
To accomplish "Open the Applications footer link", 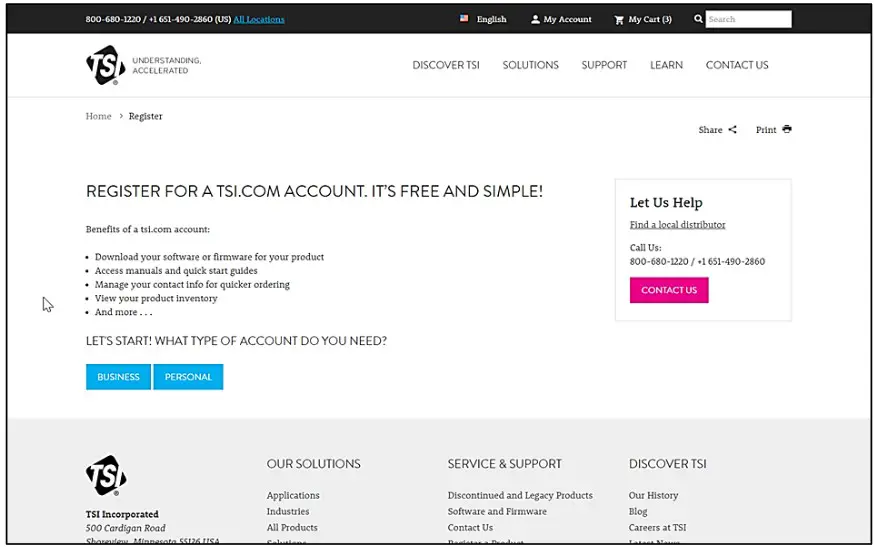I will 293,495.
